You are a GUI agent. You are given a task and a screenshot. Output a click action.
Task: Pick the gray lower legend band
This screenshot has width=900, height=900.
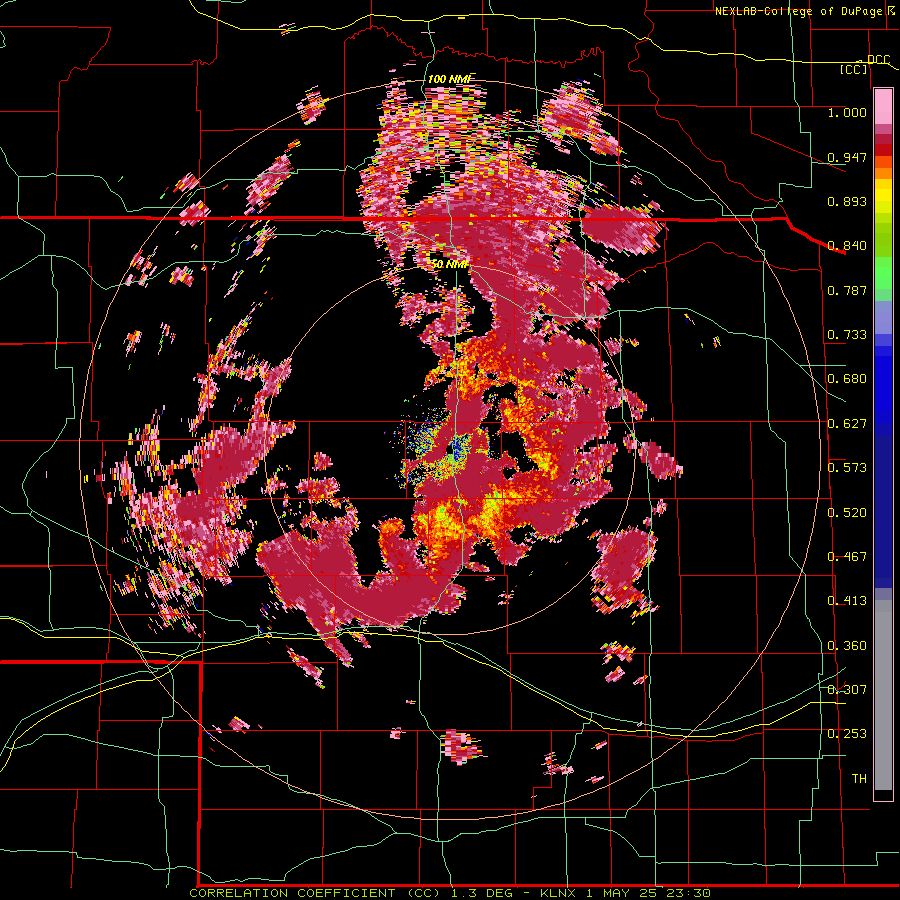point(883,695)
